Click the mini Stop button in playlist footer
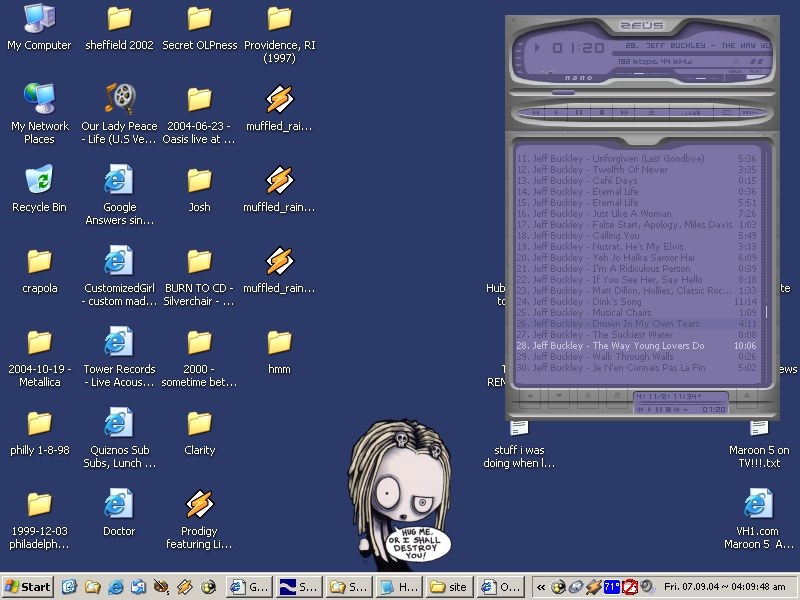The height and width of the screenshot is (600, 800). [x=668, y=409]
